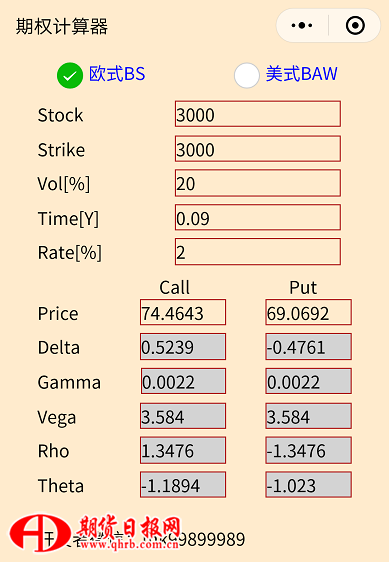Tap the circular close-target icon in capsule
The height and width of the screenshot is (562, 389).
(355, 26)
